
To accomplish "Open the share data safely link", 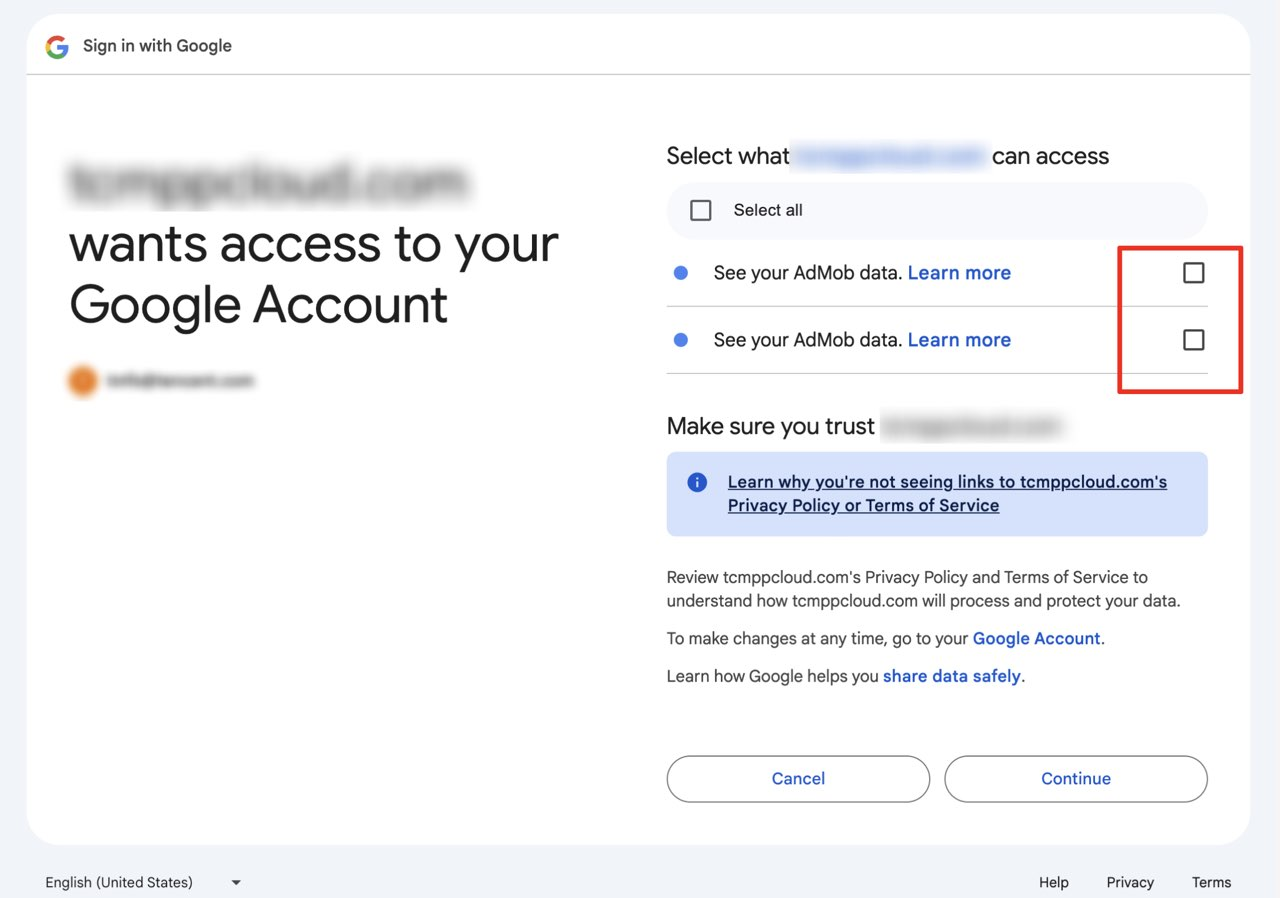I will [x=951, y=676].
